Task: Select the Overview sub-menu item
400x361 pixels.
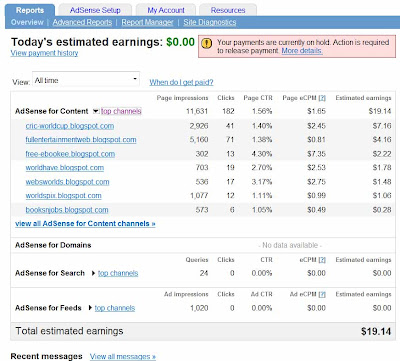Action: pos(27,22)
